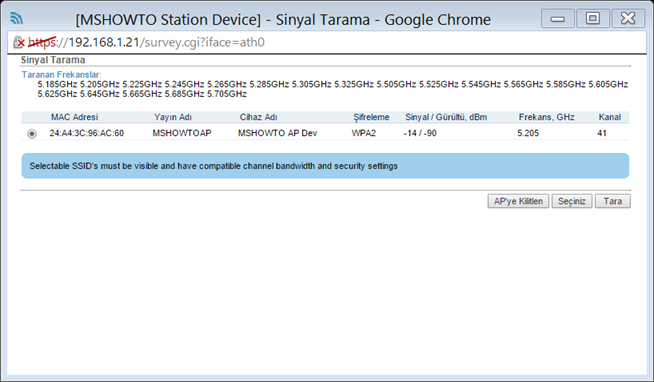Close the Sinyal Tarama window
654x382 pixels.
pyautogui.click(x=628, y=19)
